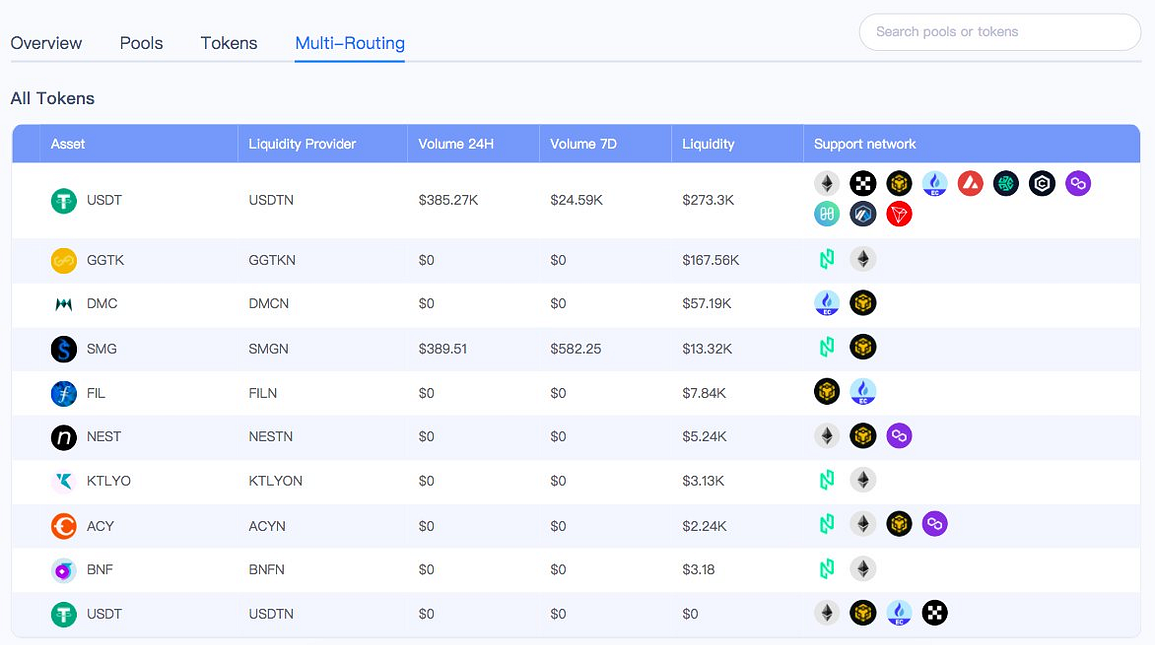Viewport: 1155px width, 645px height.
Task: Click the OKX chain icon in bottom USDT row
Action: click(935, 613)
